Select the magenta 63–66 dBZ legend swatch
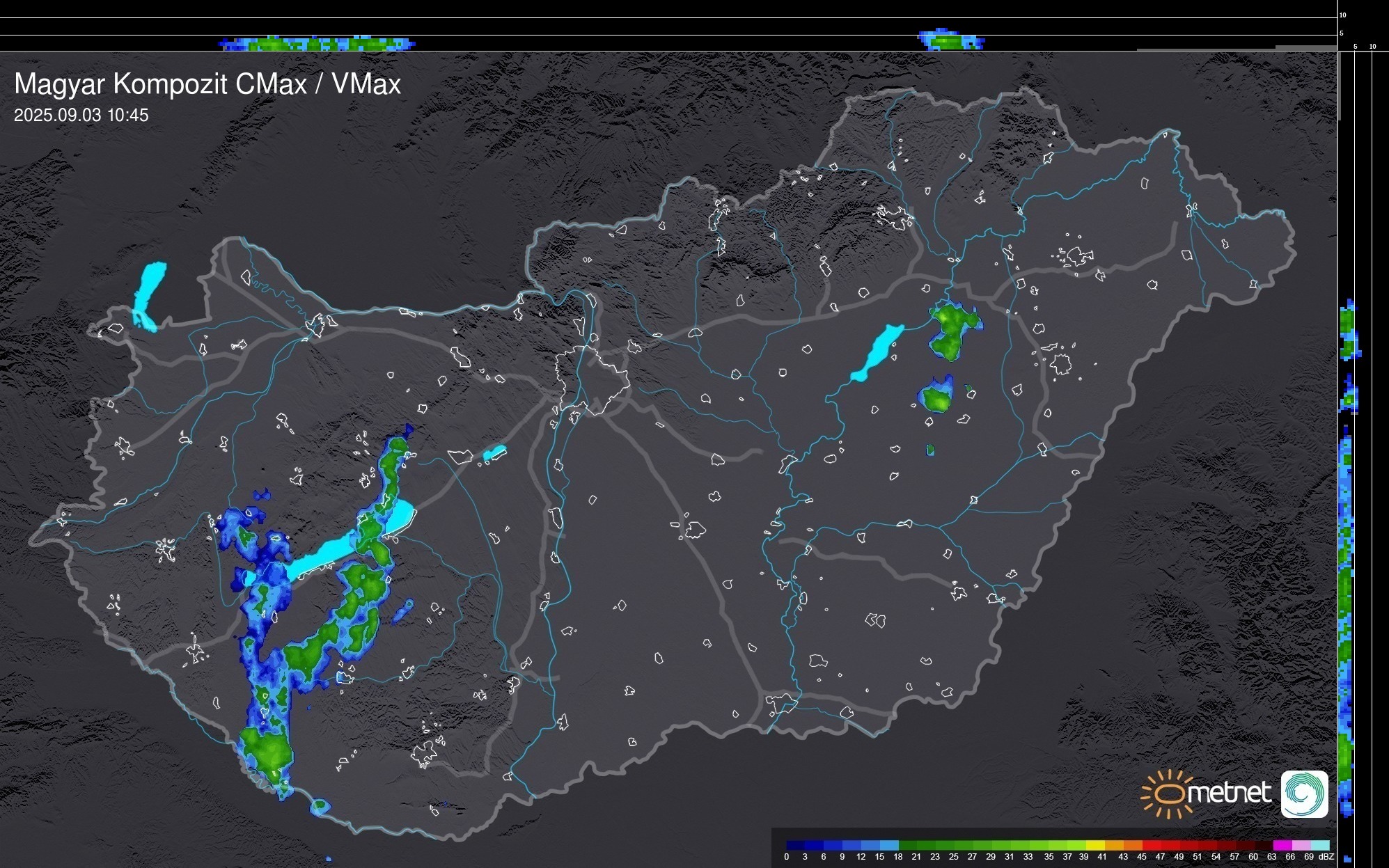1389x868 pixels. click(1282, 845)
